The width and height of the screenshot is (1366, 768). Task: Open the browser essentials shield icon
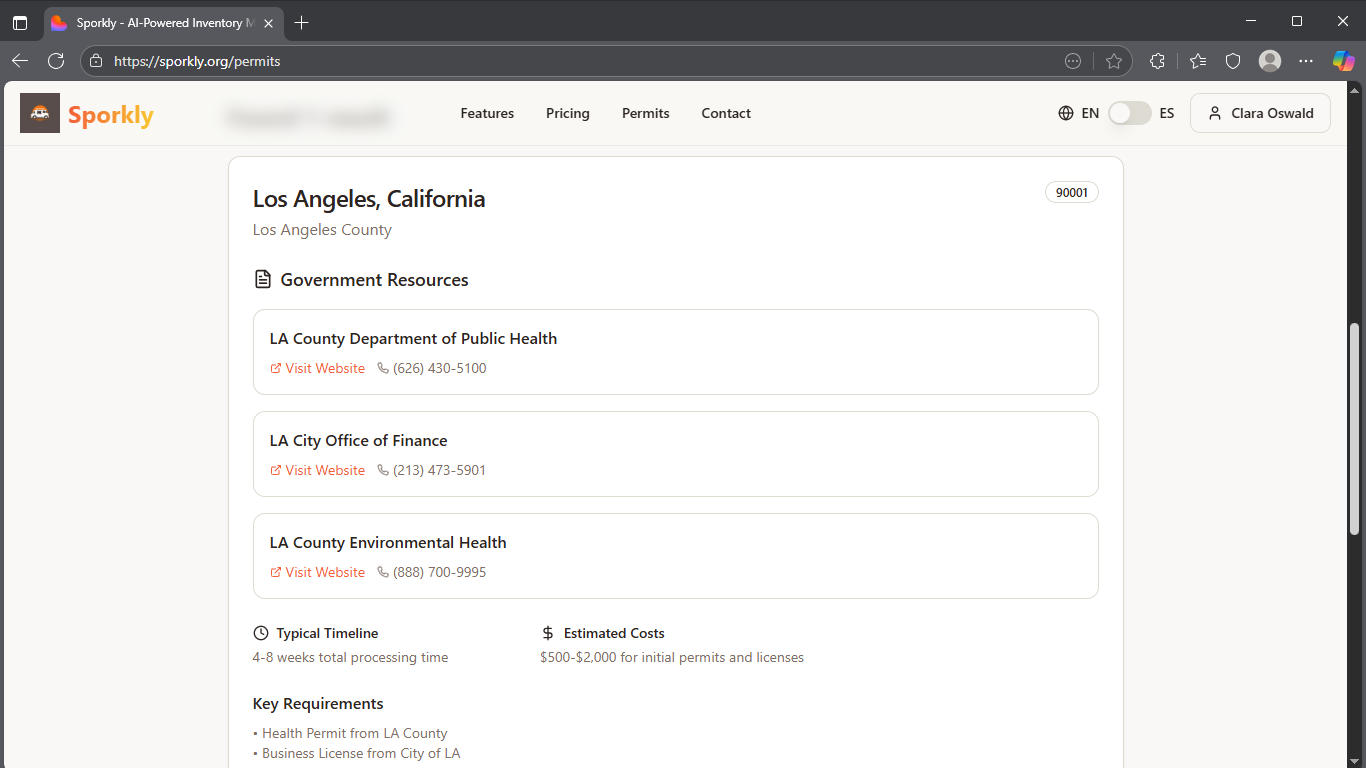[x=1233, y=61]
